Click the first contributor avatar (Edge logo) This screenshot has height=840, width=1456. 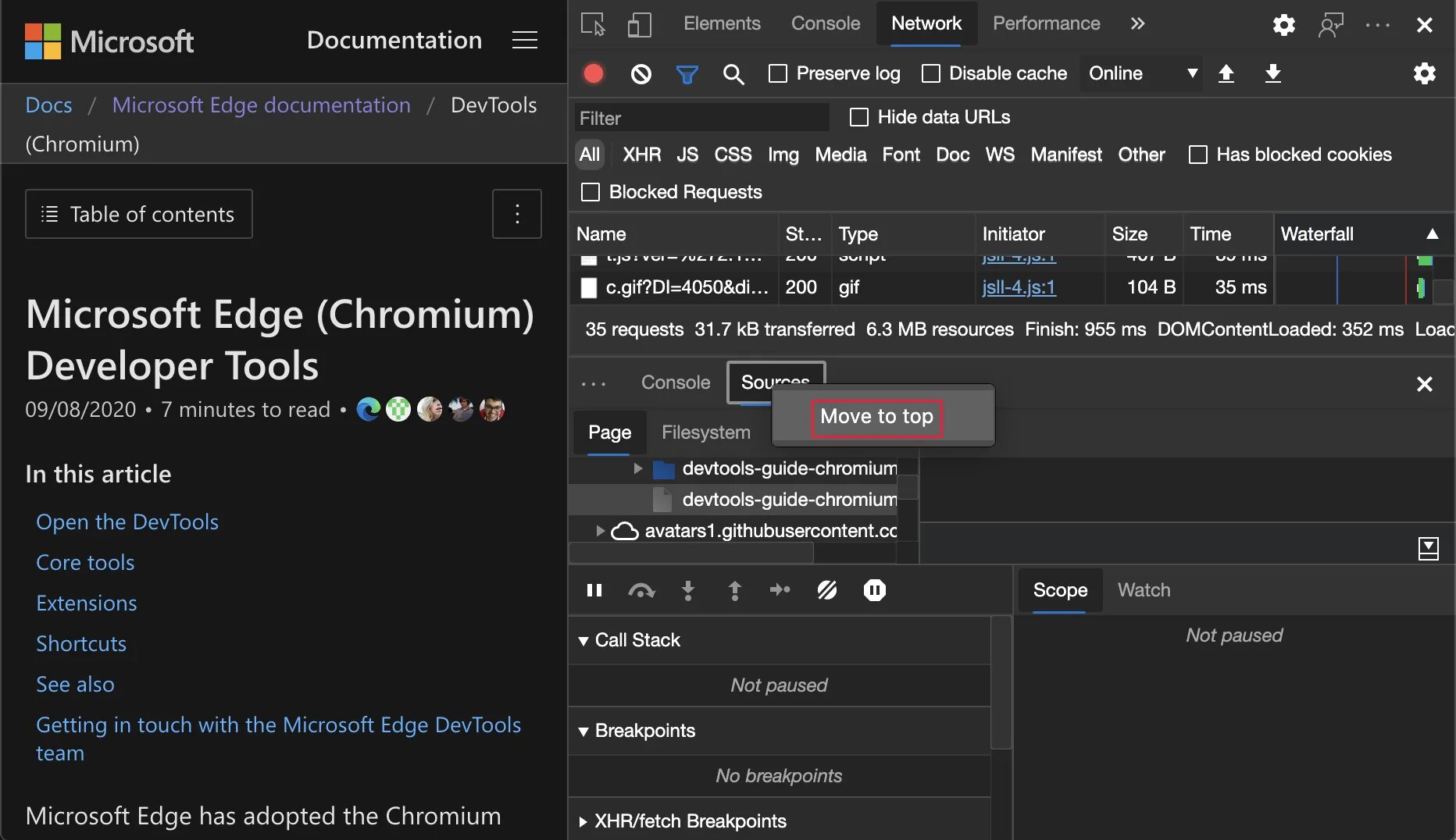click(368, 409)
